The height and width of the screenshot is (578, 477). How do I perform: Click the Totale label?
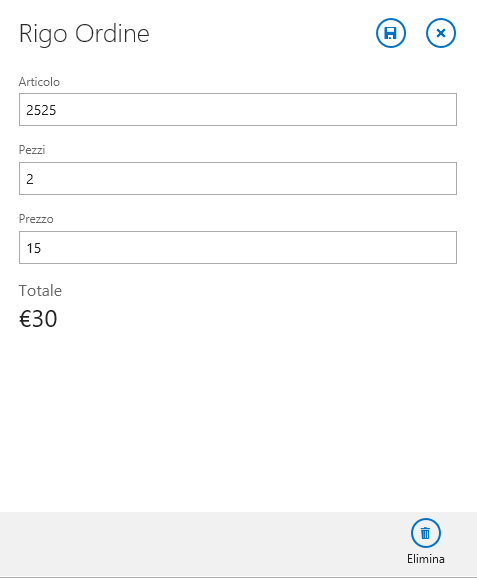pos(40,290)
